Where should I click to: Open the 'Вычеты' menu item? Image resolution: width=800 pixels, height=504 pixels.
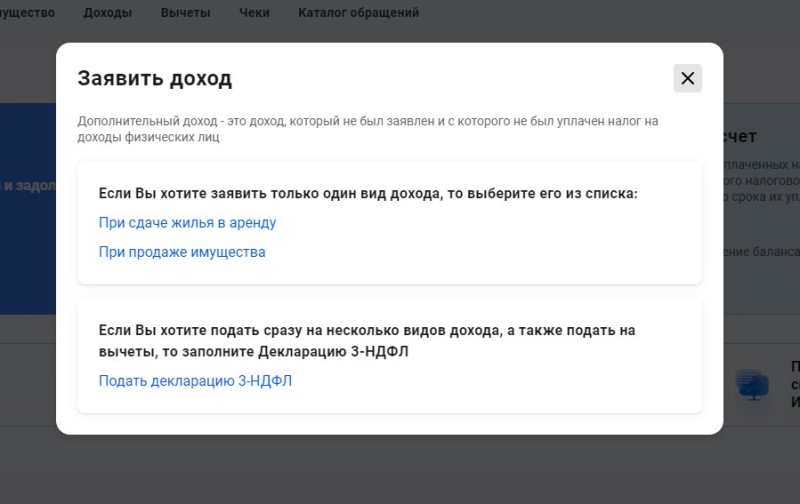tap(185, 13)
